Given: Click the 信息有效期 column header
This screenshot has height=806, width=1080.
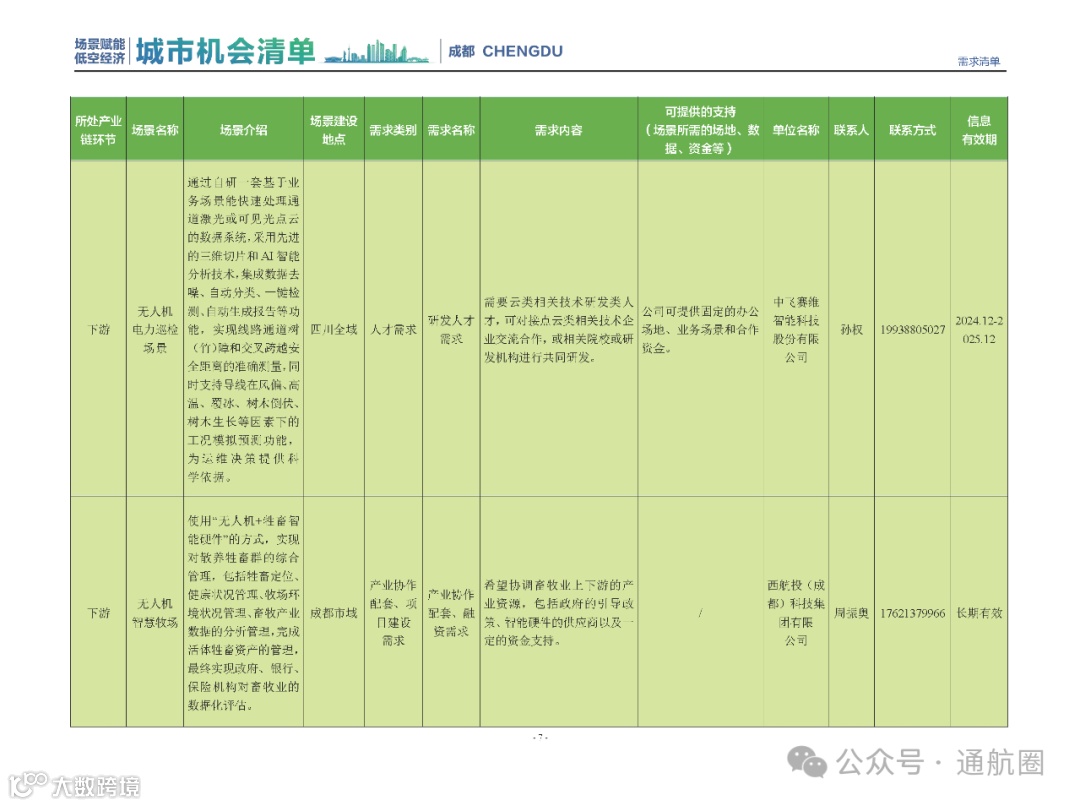Looking at the screenshot, I should pos(979,130).
